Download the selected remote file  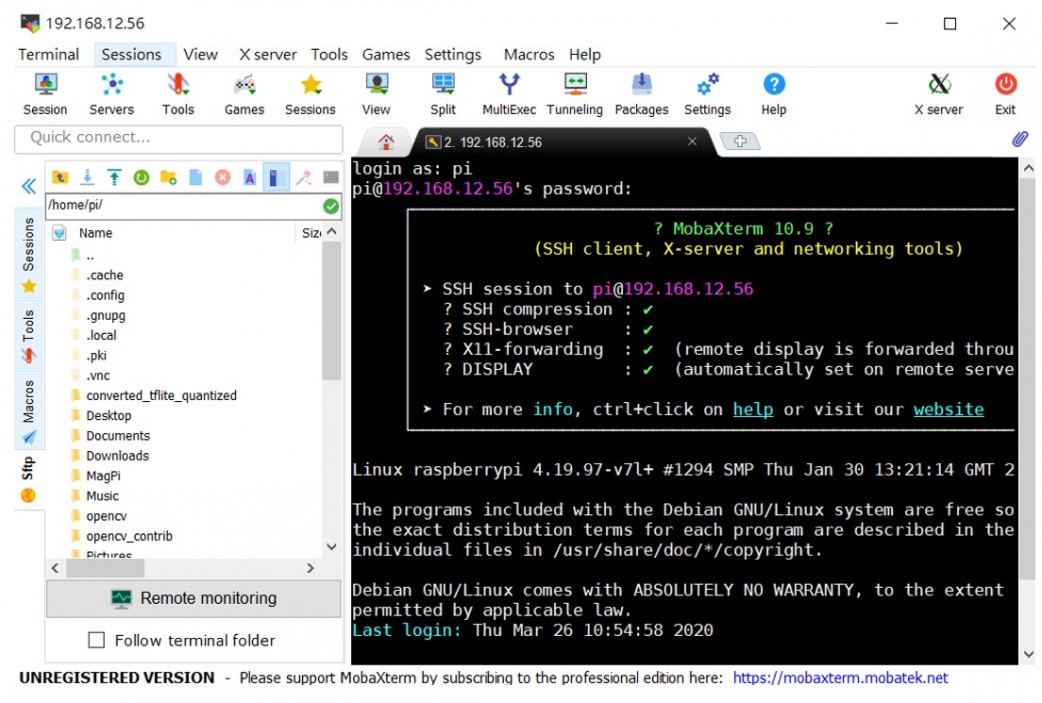click(x=88, y=177)
